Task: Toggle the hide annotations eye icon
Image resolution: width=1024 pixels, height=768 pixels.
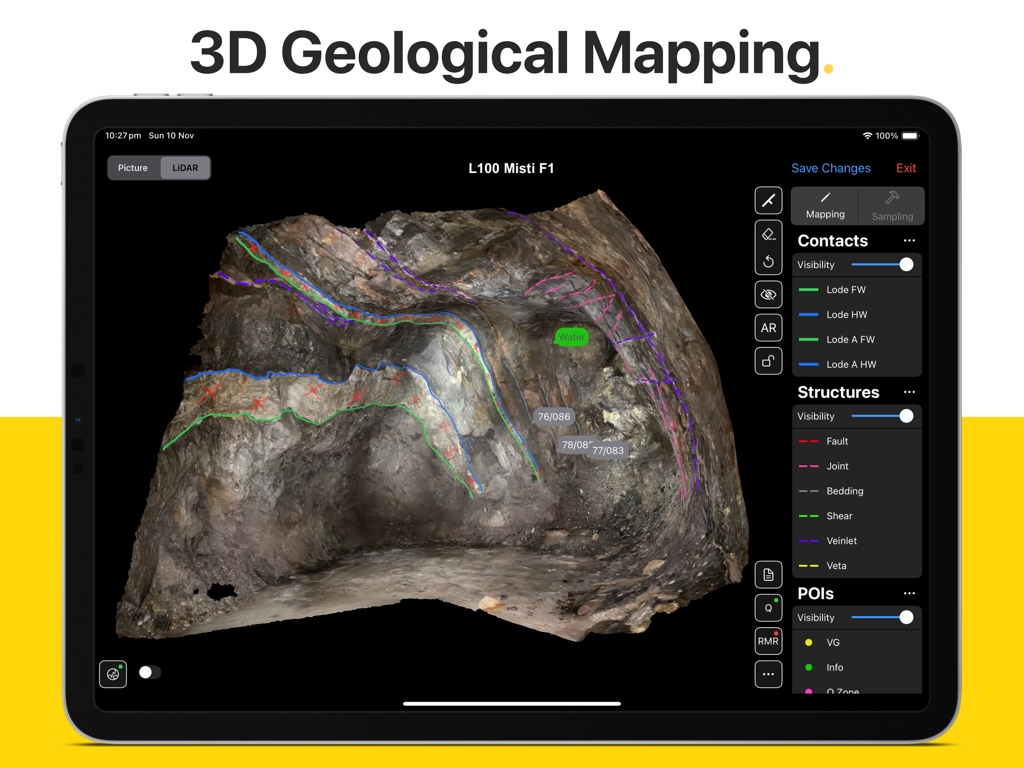Action: 768,294
